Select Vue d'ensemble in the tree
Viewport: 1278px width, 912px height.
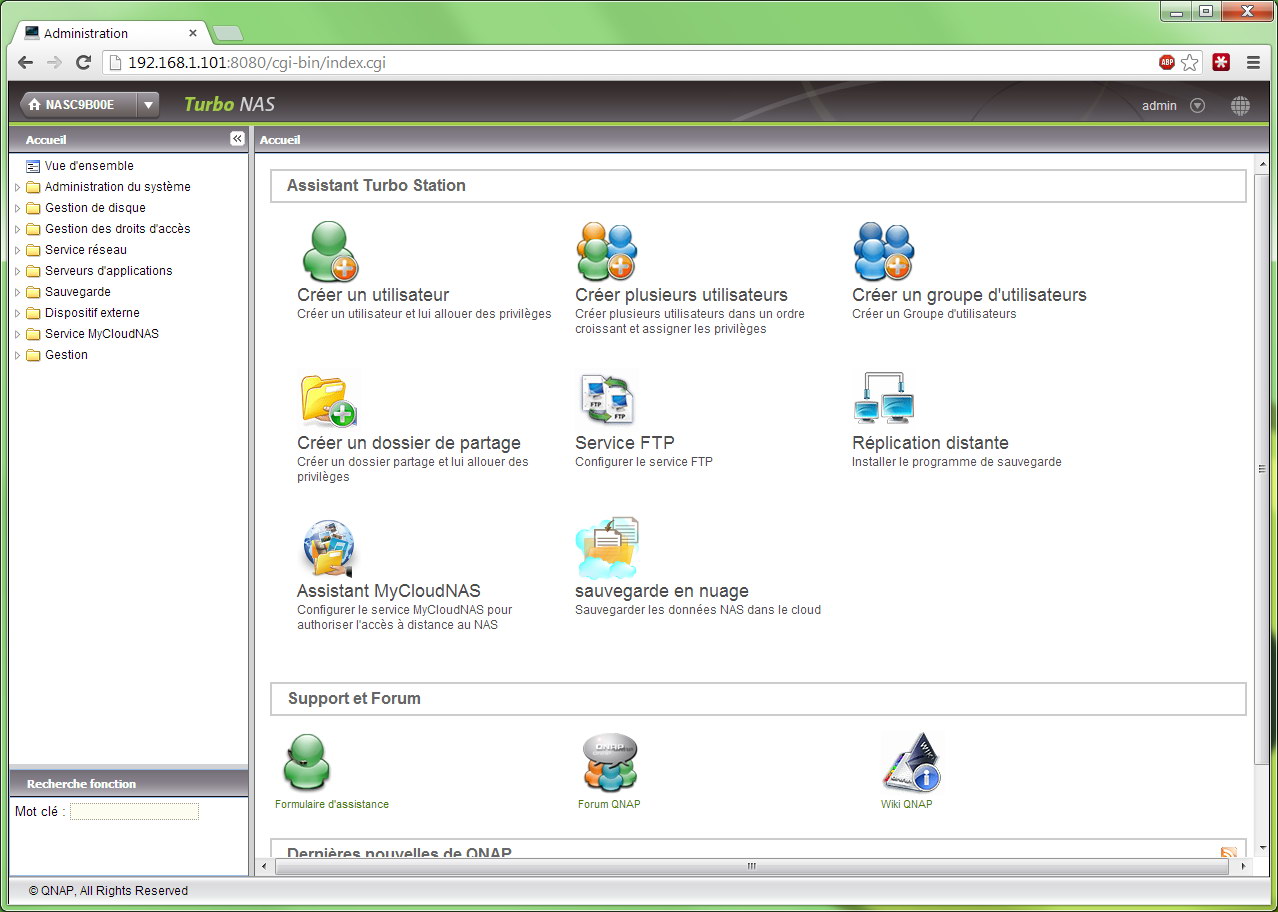(x=89, y=166)
